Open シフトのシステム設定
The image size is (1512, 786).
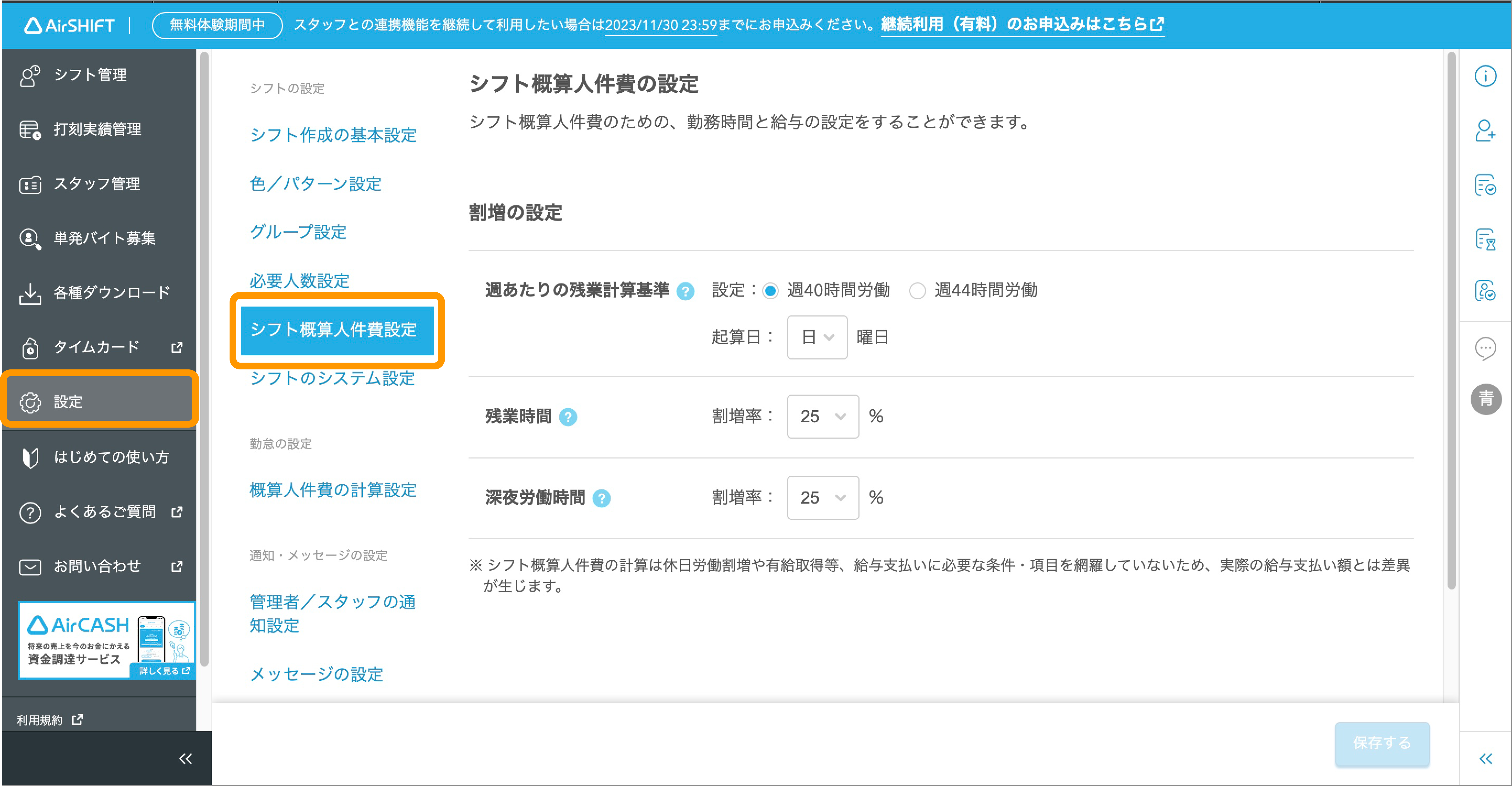pyautogui.click(x=332, y=378)
